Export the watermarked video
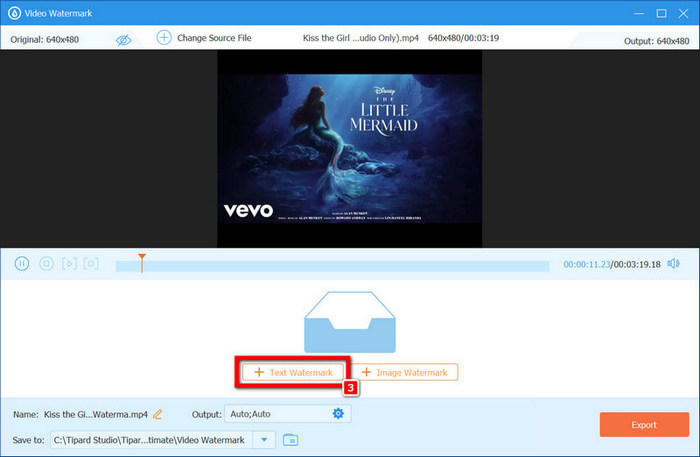700x457 pixels. [x=644, y=424]
